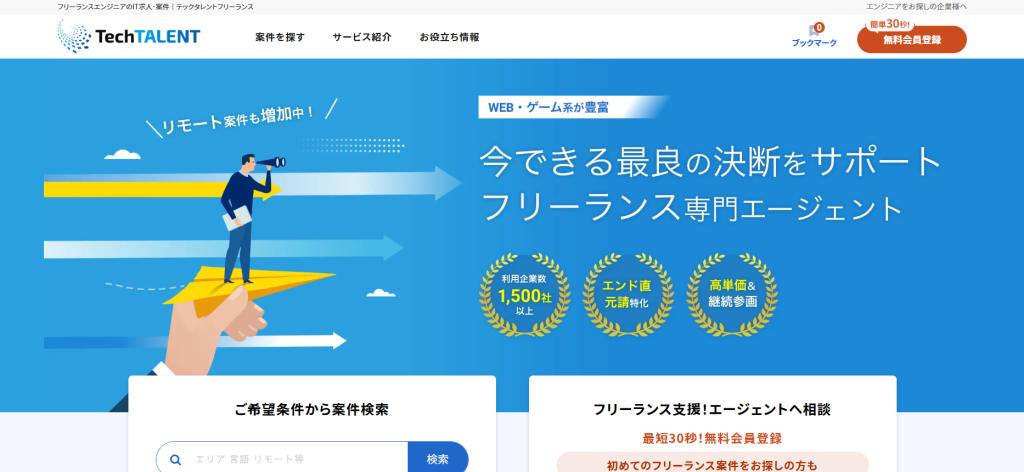Open the ブックマーク bookmark icon

[x=813, y=37]
